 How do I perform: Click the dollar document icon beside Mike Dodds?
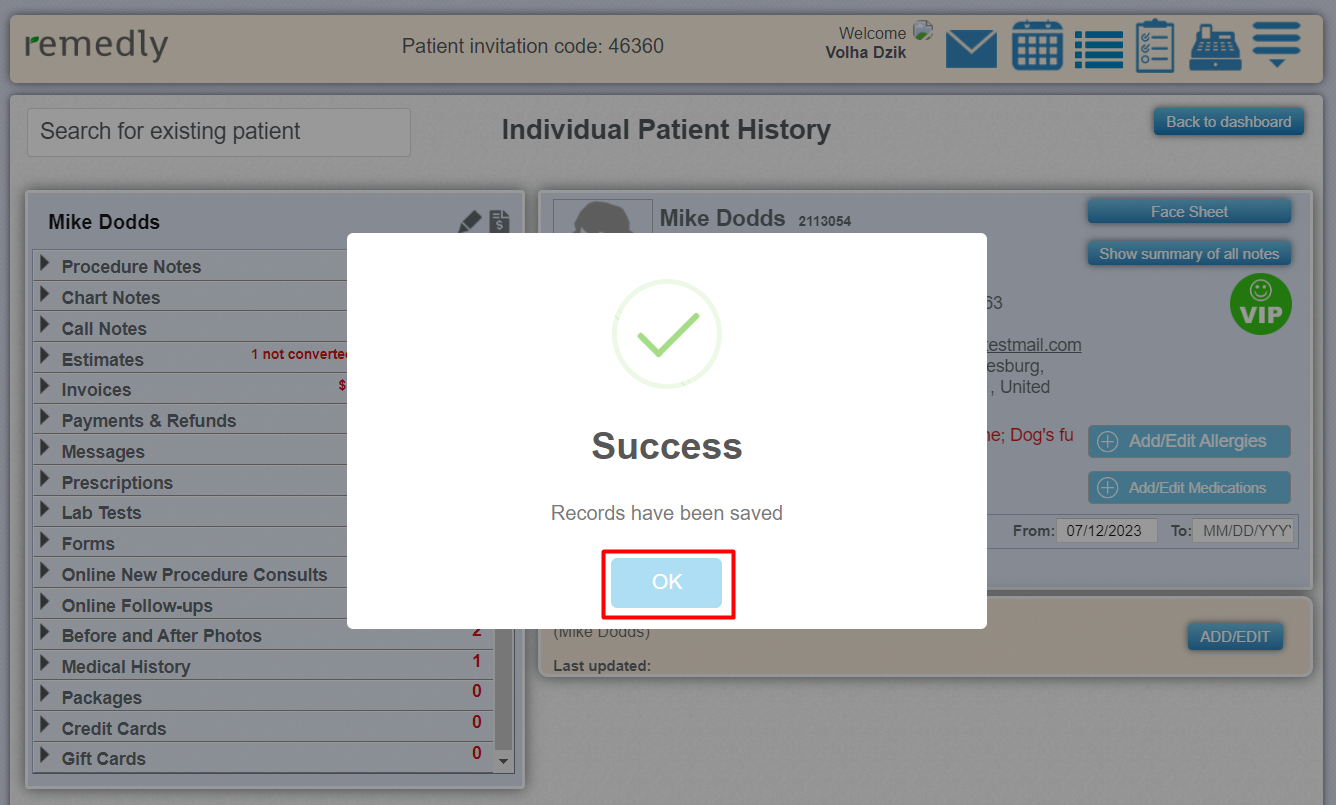499,222
